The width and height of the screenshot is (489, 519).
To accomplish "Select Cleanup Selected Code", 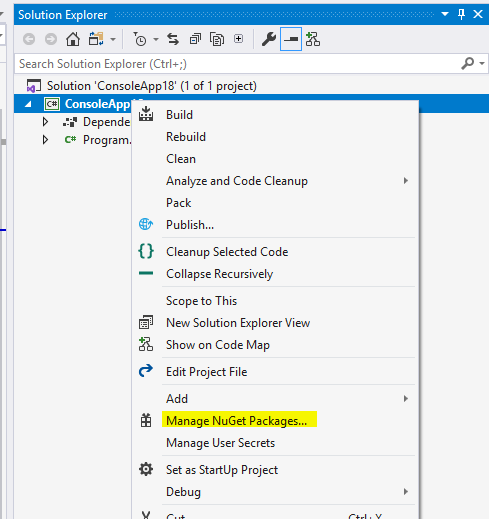I will 227,252.
